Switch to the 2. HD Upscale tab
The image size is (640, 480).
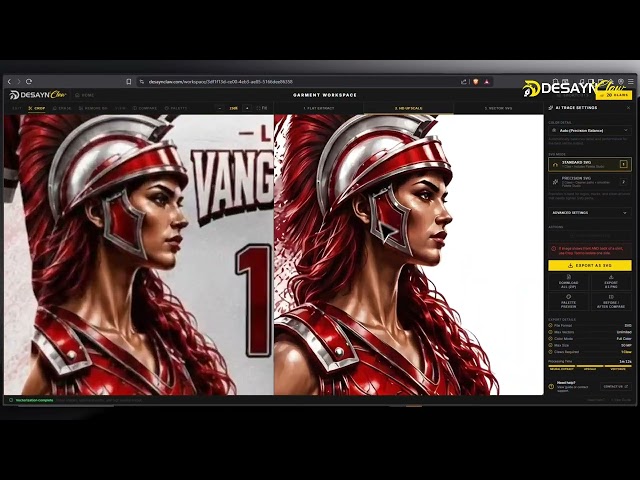[408, 108]
